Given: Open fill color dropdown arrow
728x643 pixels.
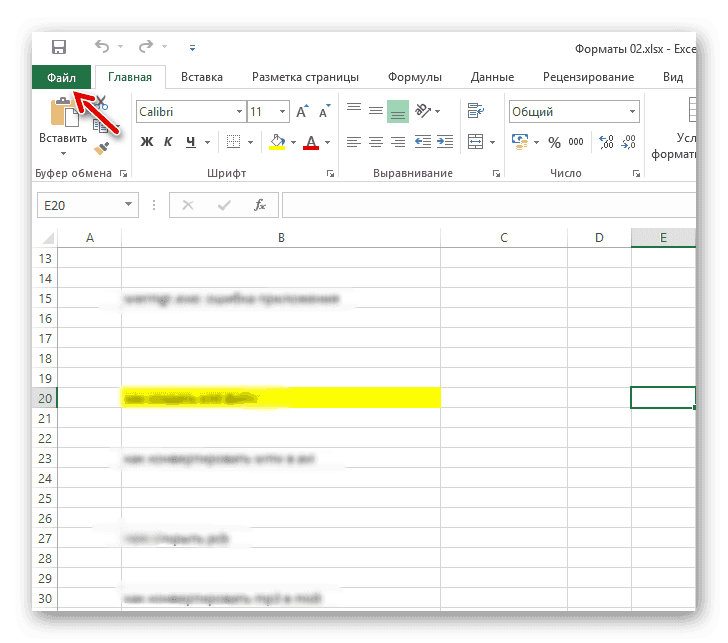Looking at the screenshot, I should pyautogui.click(x=293, y=143).
